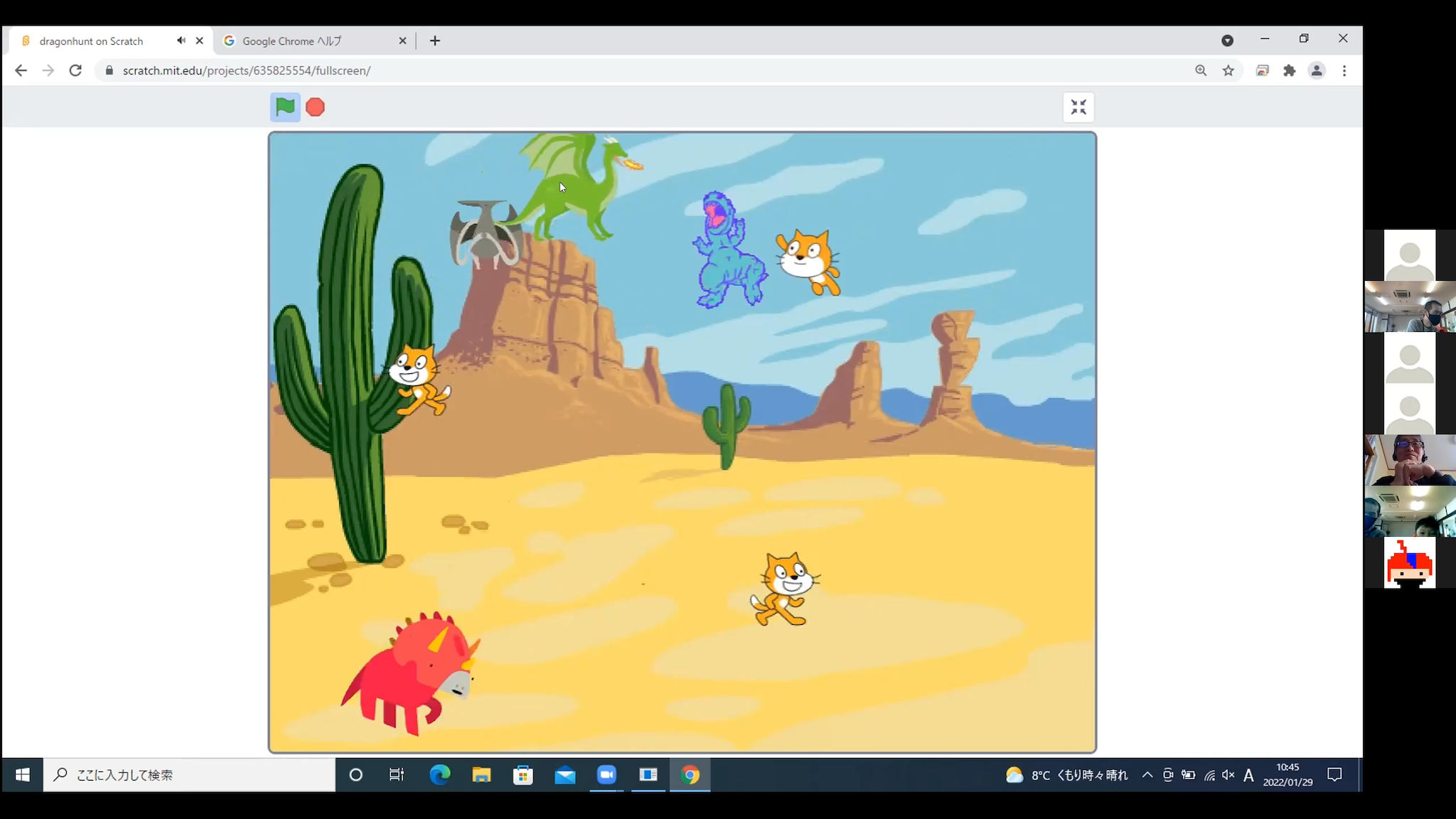Open the Windows notification center icon
This screenshot has width=1456, height=819.
1334,775
